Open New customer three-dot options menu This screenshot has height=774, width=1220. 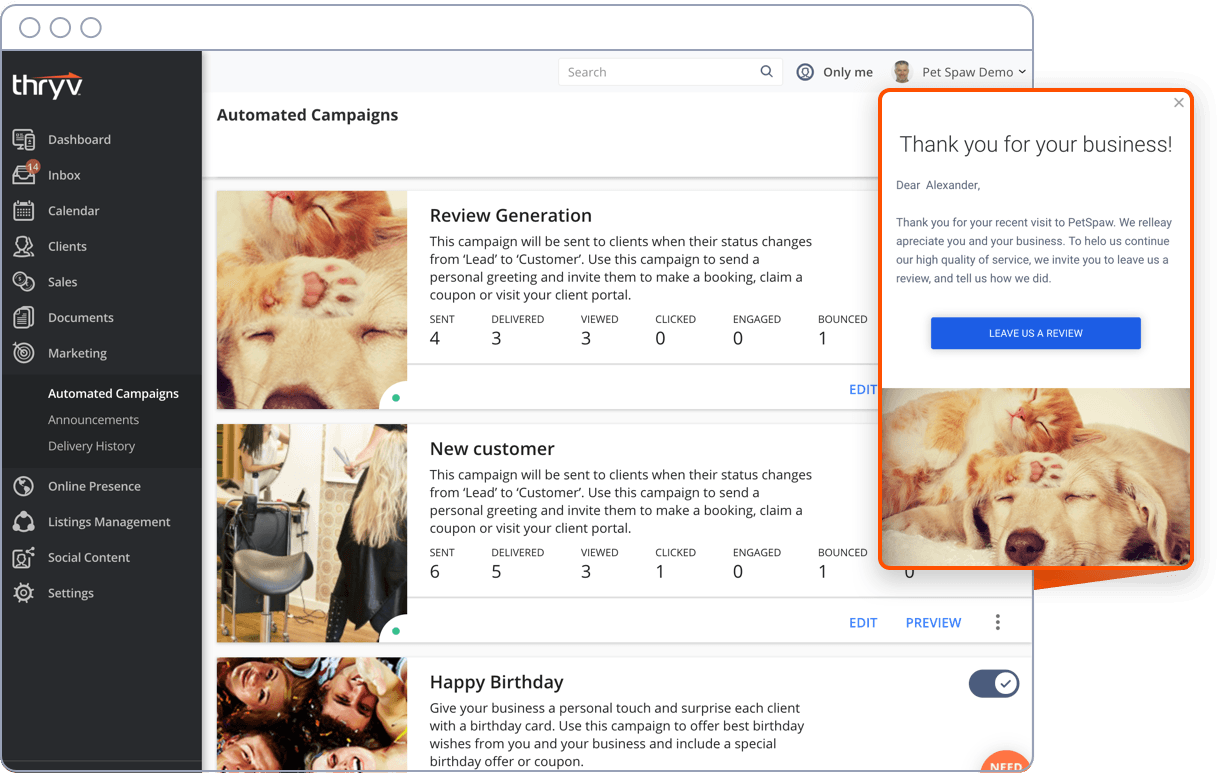point(997,622)
